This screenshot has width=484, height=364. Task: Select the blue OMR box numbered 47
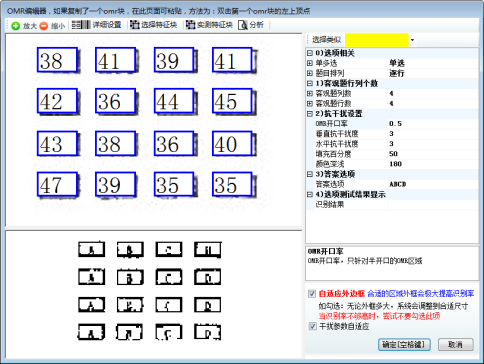coord(57,184)
